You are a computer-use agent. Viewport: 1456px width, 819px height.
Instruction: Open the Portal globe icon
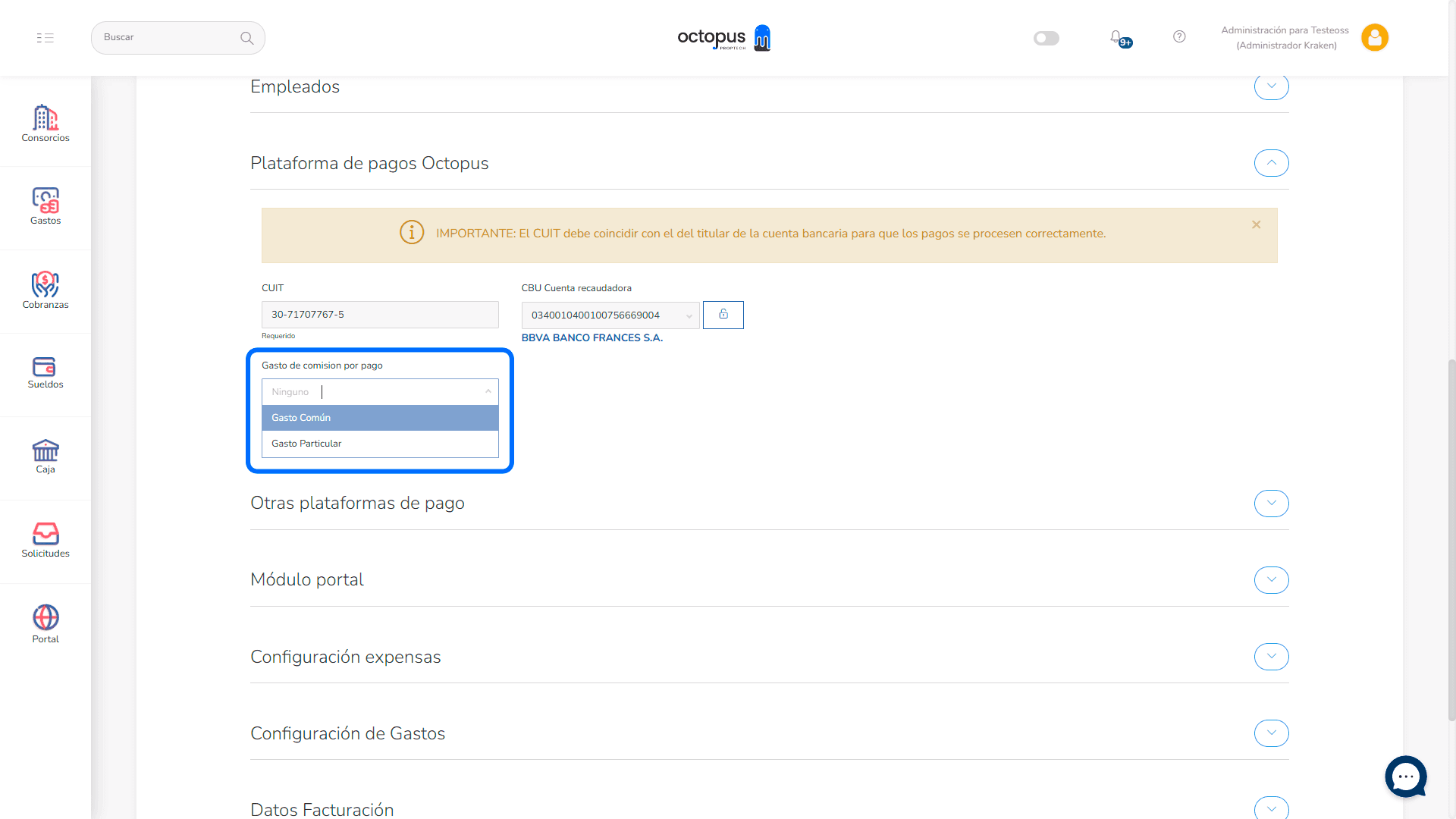(x=45, y=623)
